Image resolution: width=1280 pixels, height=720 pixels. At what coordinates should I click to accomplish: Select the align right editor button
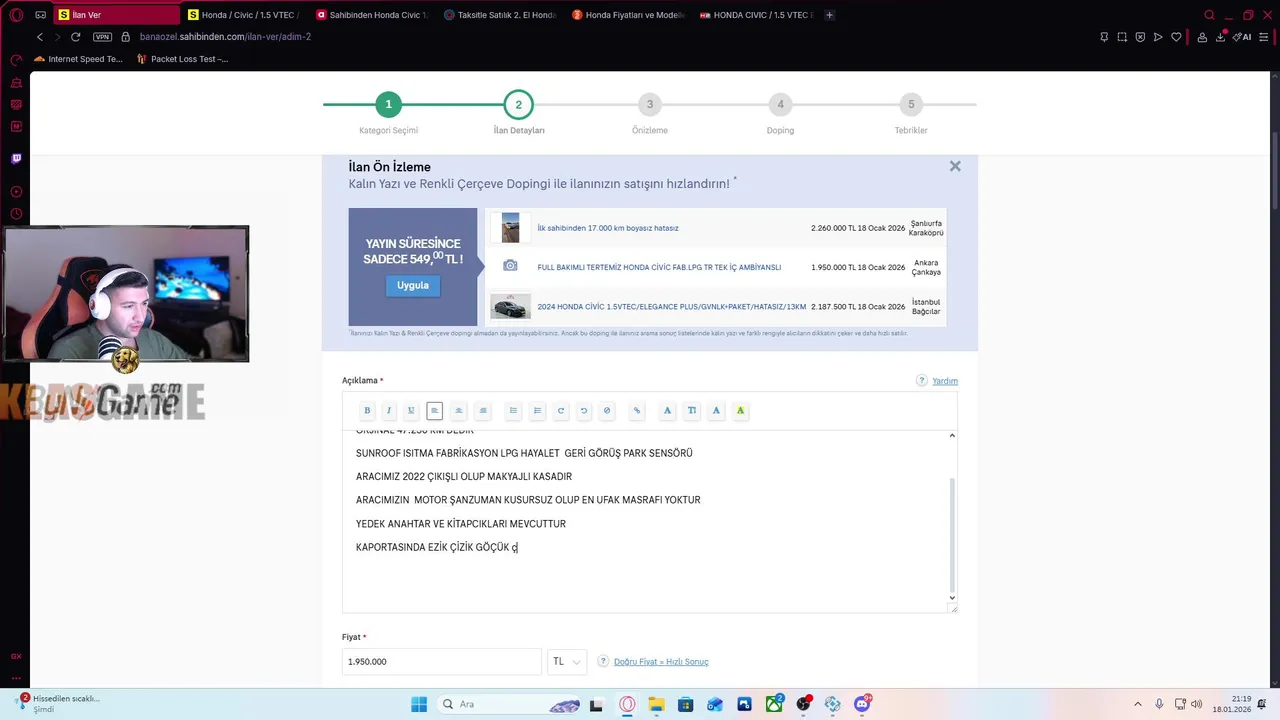coord(483,411)
